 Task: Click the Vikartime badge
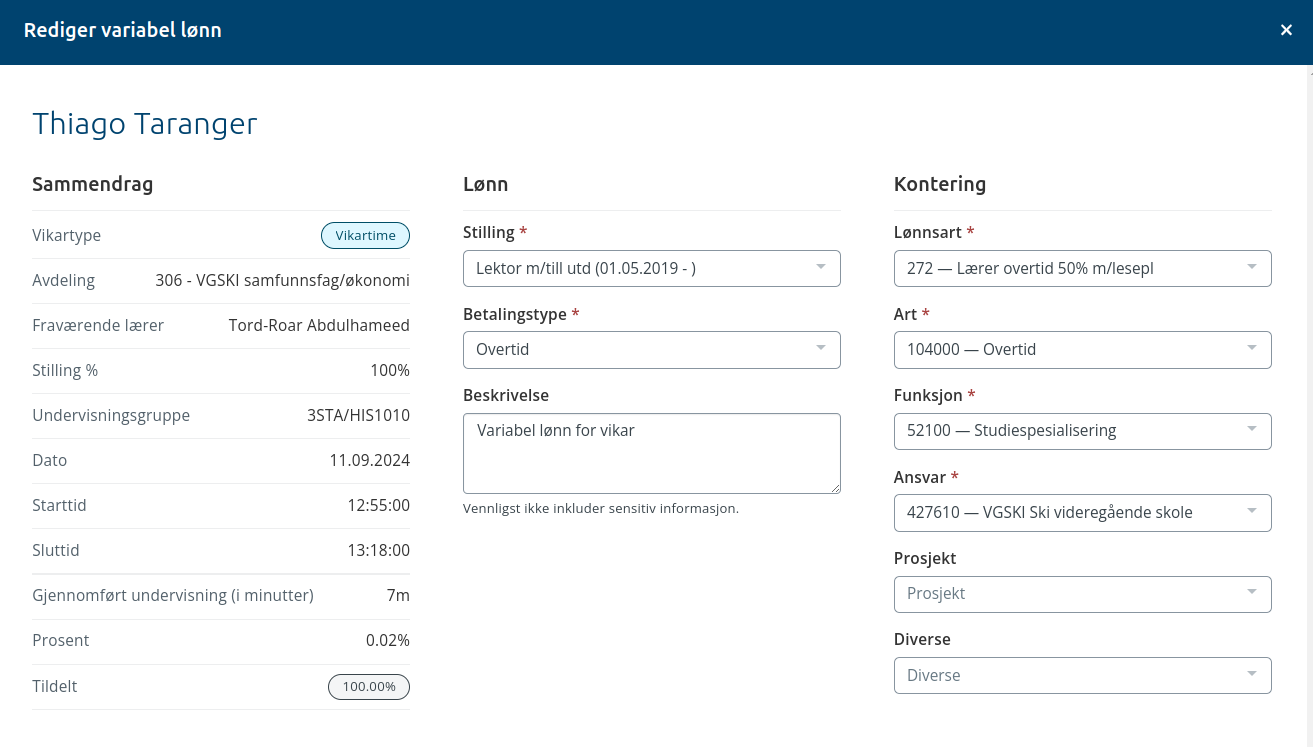tap(365, 236)
